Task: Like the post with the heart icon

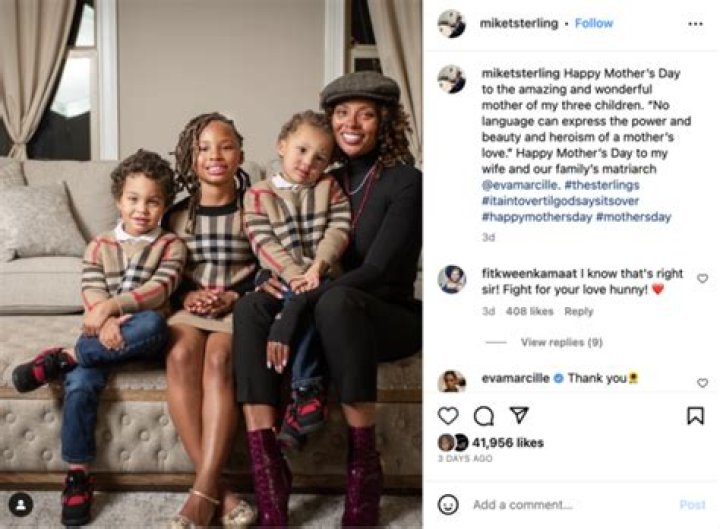Action: click(x=448, y=416)
